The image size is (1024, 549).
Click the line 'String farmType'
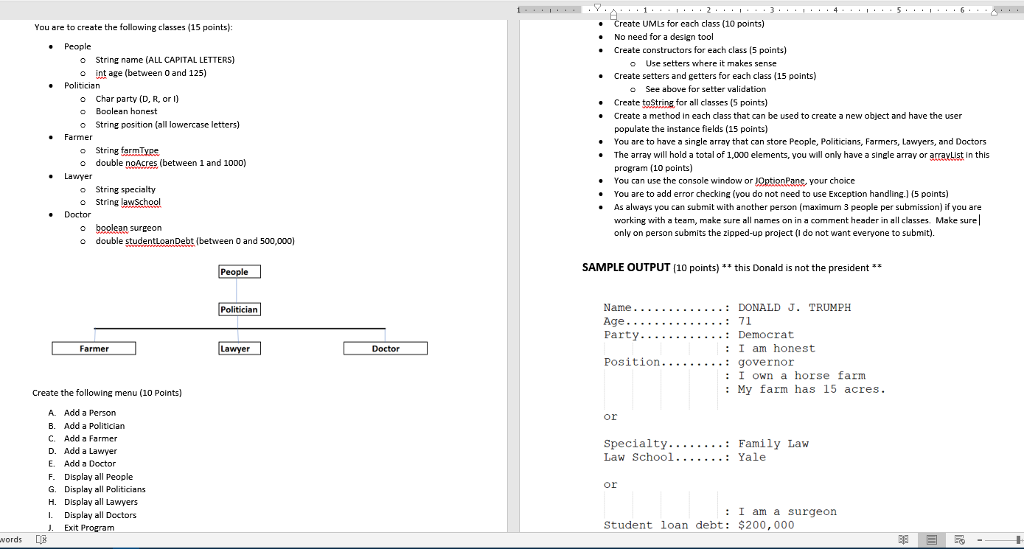tap(127, 150)
